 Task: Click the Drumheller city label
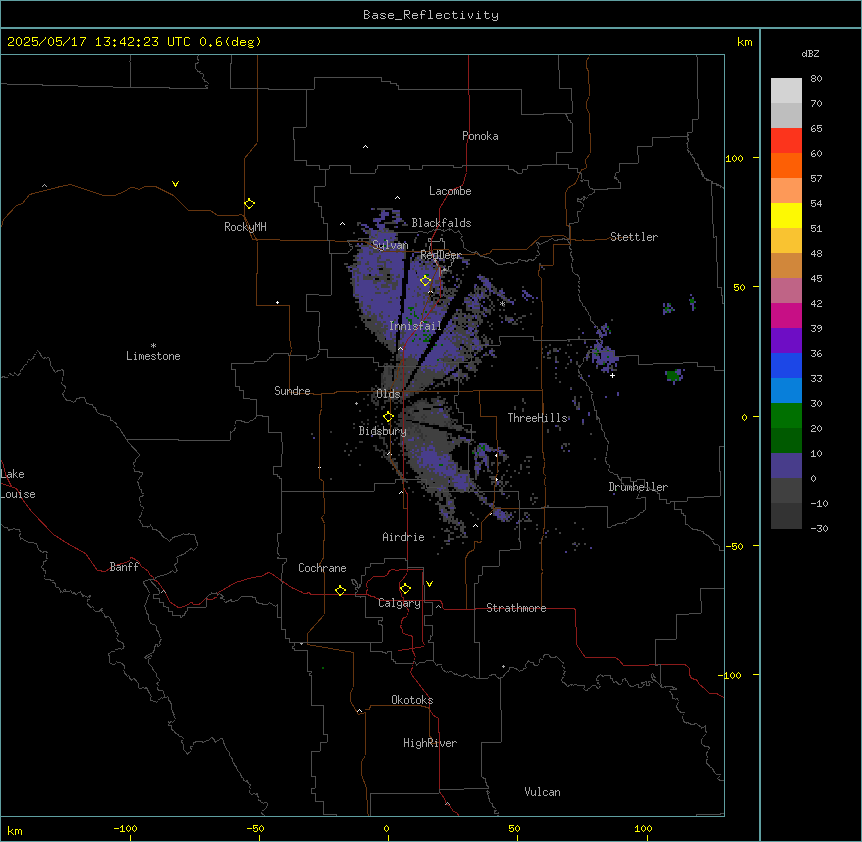(x=638, y=487)
